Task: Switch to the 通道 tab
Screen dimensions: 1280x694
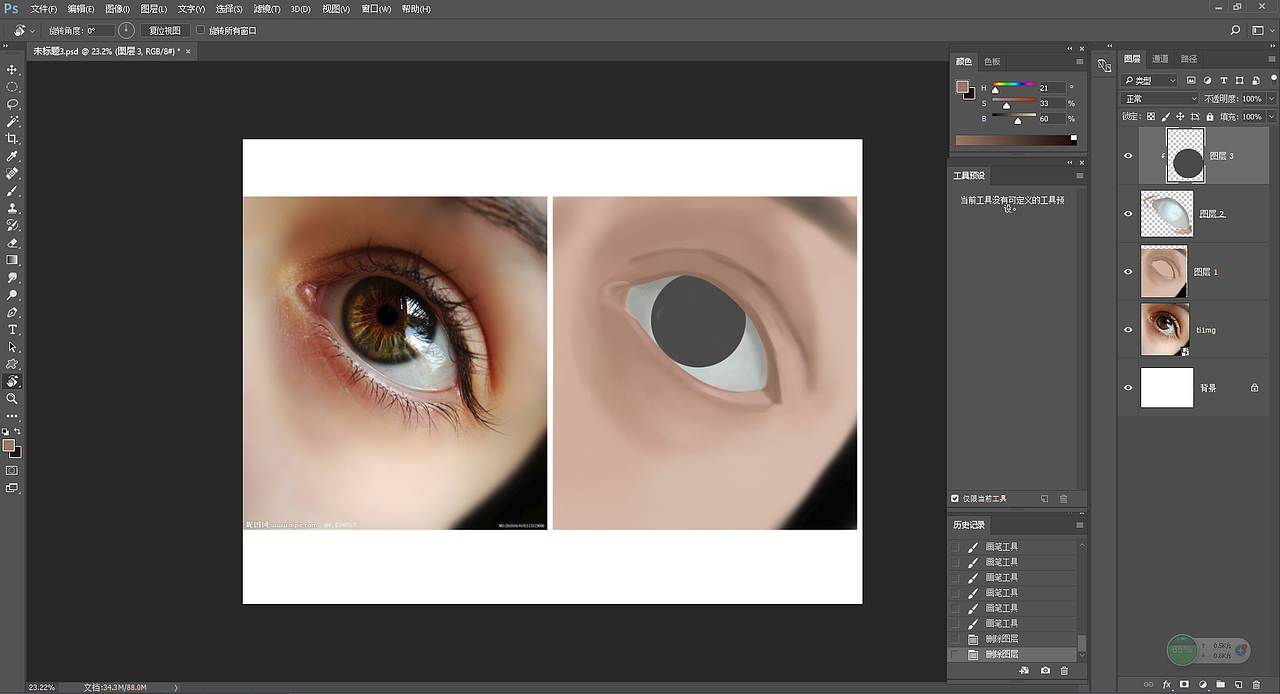Action: tap(1160, 59)
